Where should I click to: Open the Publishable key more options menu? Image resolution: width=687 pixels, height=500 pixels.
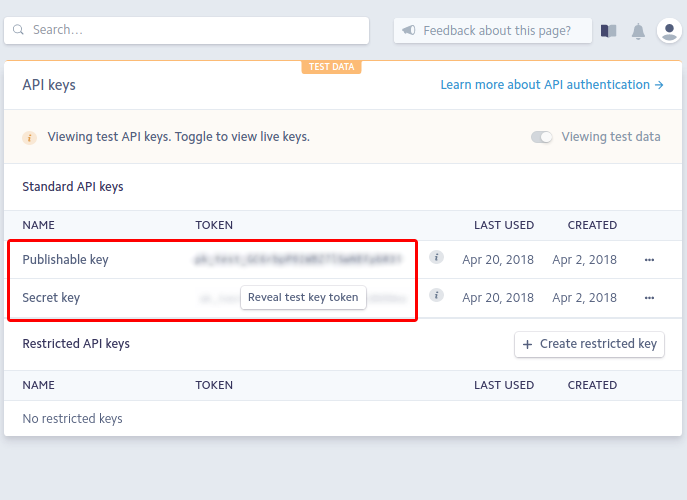pyautogui.click(x=649, y=260)
